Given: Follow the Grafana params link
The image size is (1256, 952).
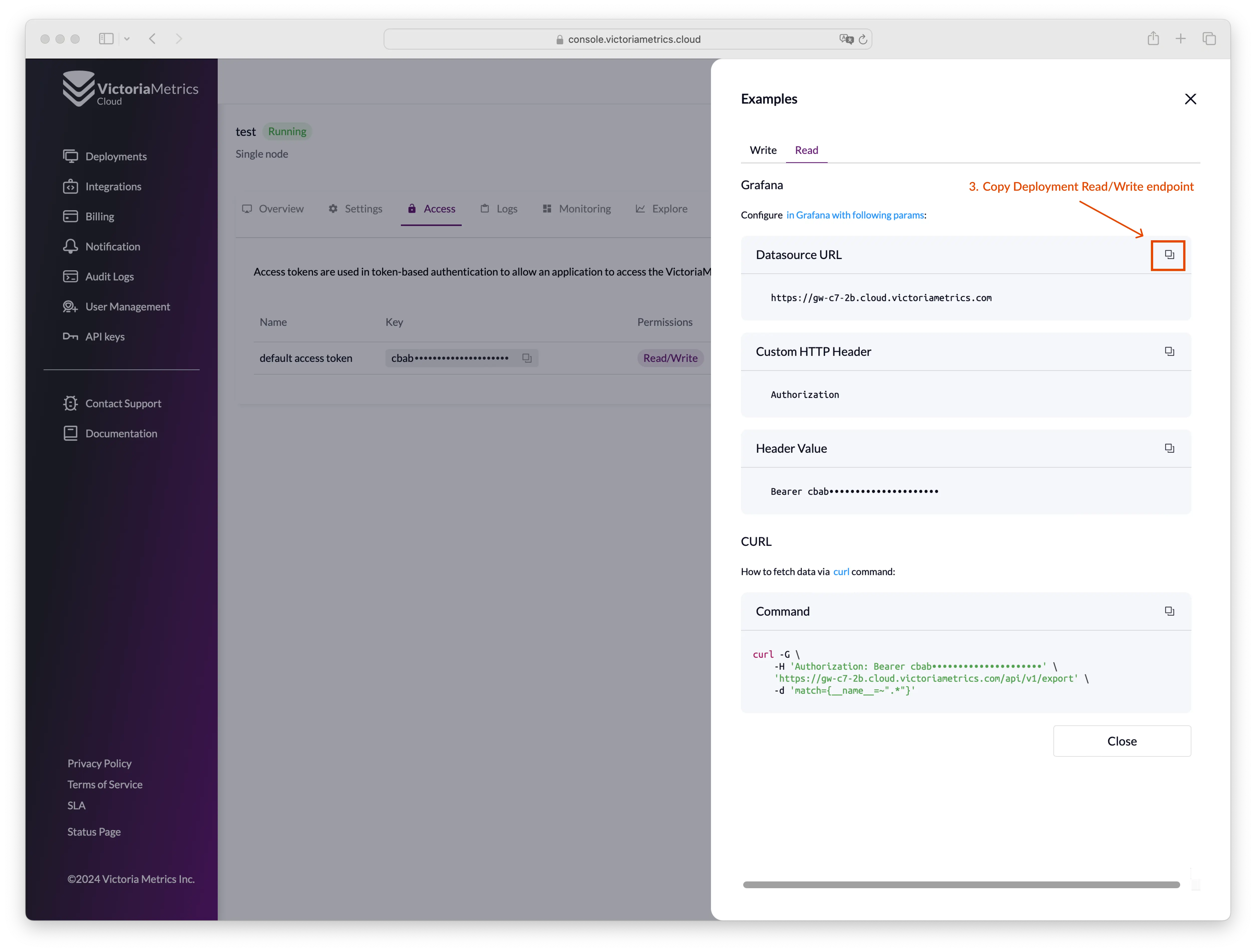Looking at the screenshot, I should tap(855, 215).
